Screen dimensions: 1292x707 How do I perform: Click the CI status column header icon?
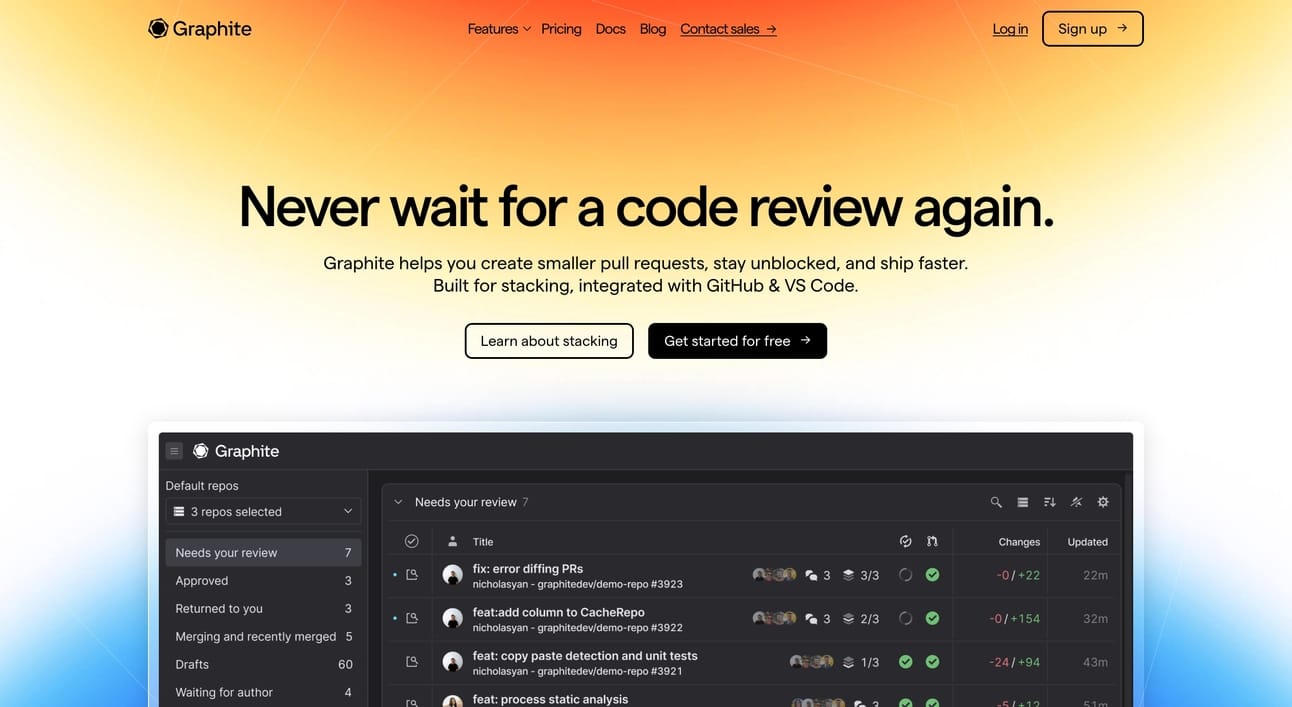point(905,541)
